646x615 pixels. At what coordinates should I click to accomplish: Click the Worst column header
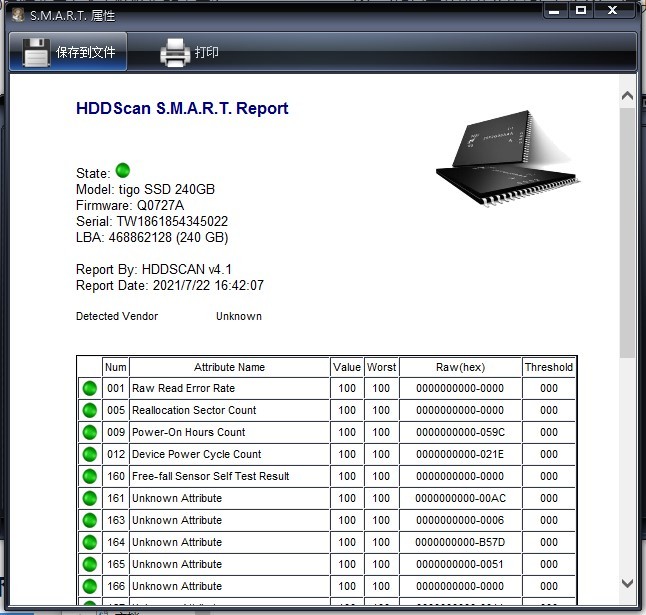382,367
